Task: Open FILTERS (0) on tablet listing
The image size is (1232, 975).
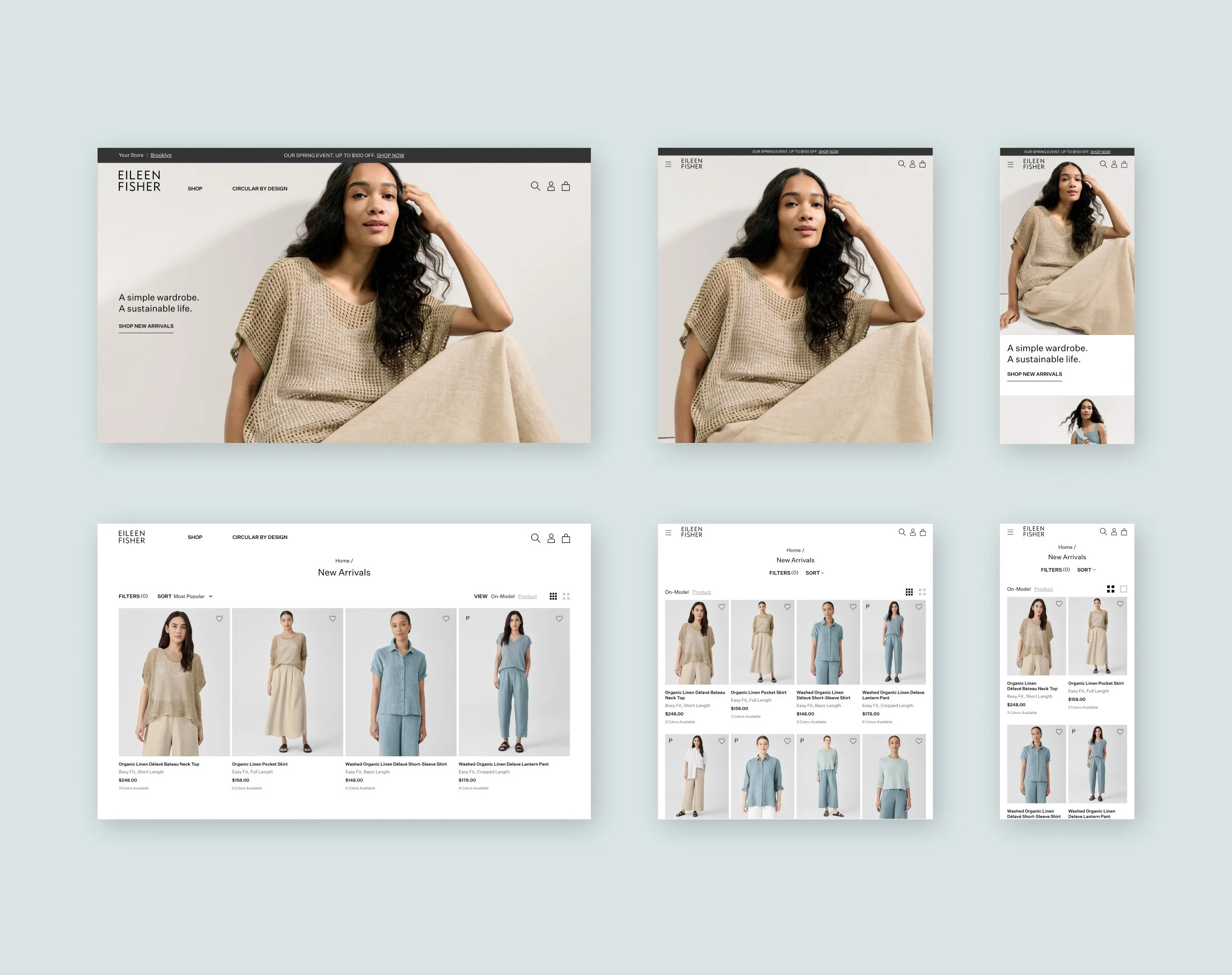Action: (x=784, y=572)
